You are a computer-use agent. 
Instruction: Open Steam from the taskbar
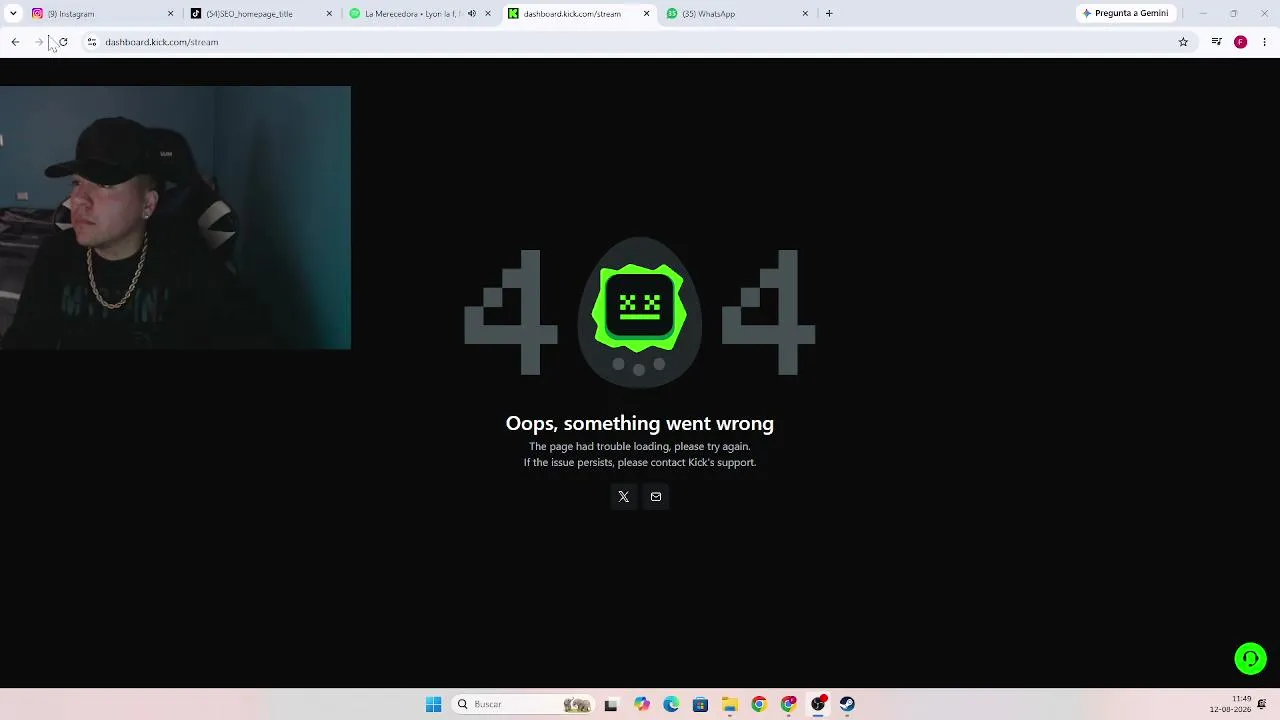pos(847,704)
